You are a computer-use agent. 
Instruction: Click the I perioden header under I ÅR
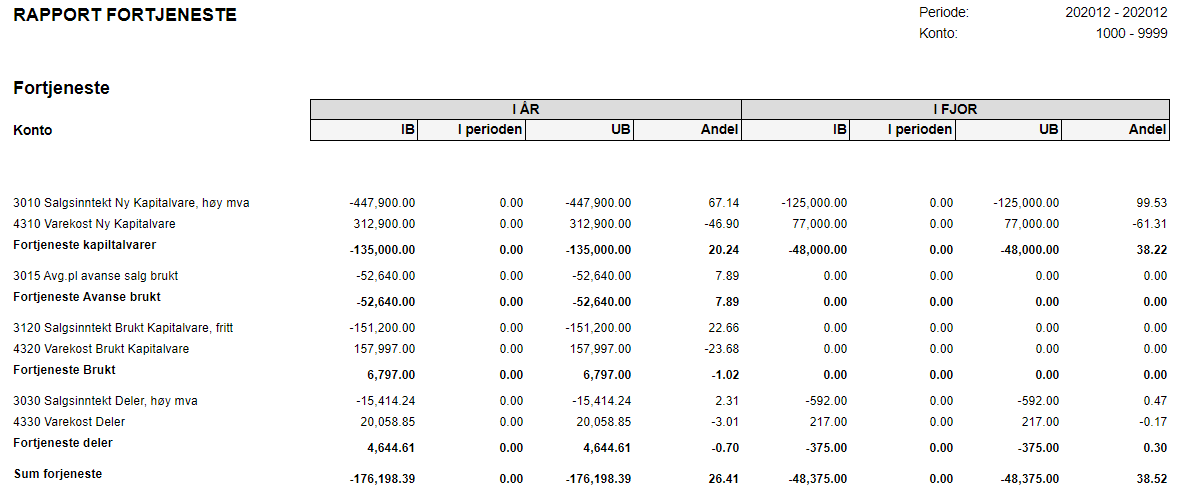pyautogui.click(x=472, y=130)
